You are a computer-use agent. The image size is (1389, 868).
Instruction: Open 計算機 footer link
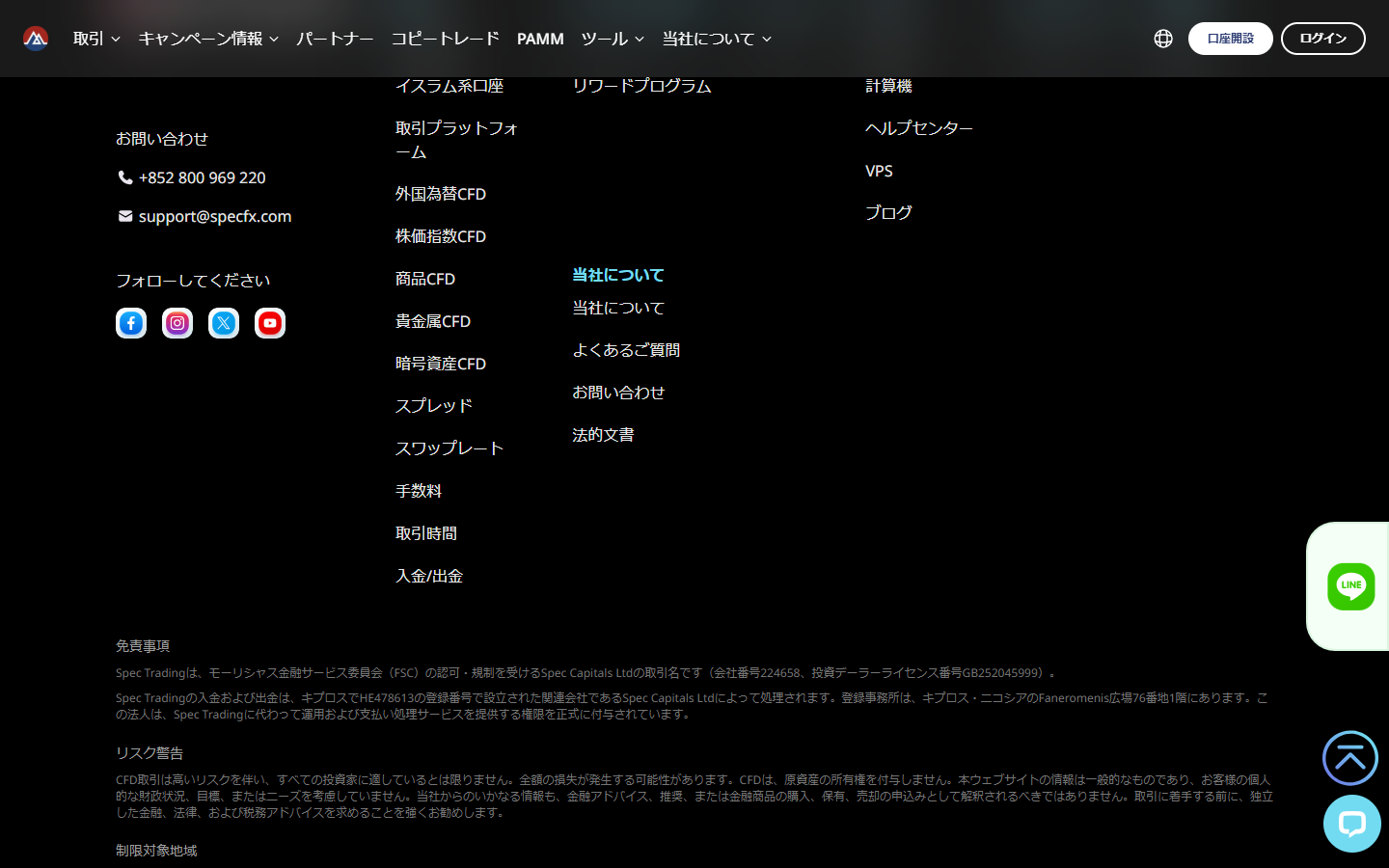tap(888, 86)
